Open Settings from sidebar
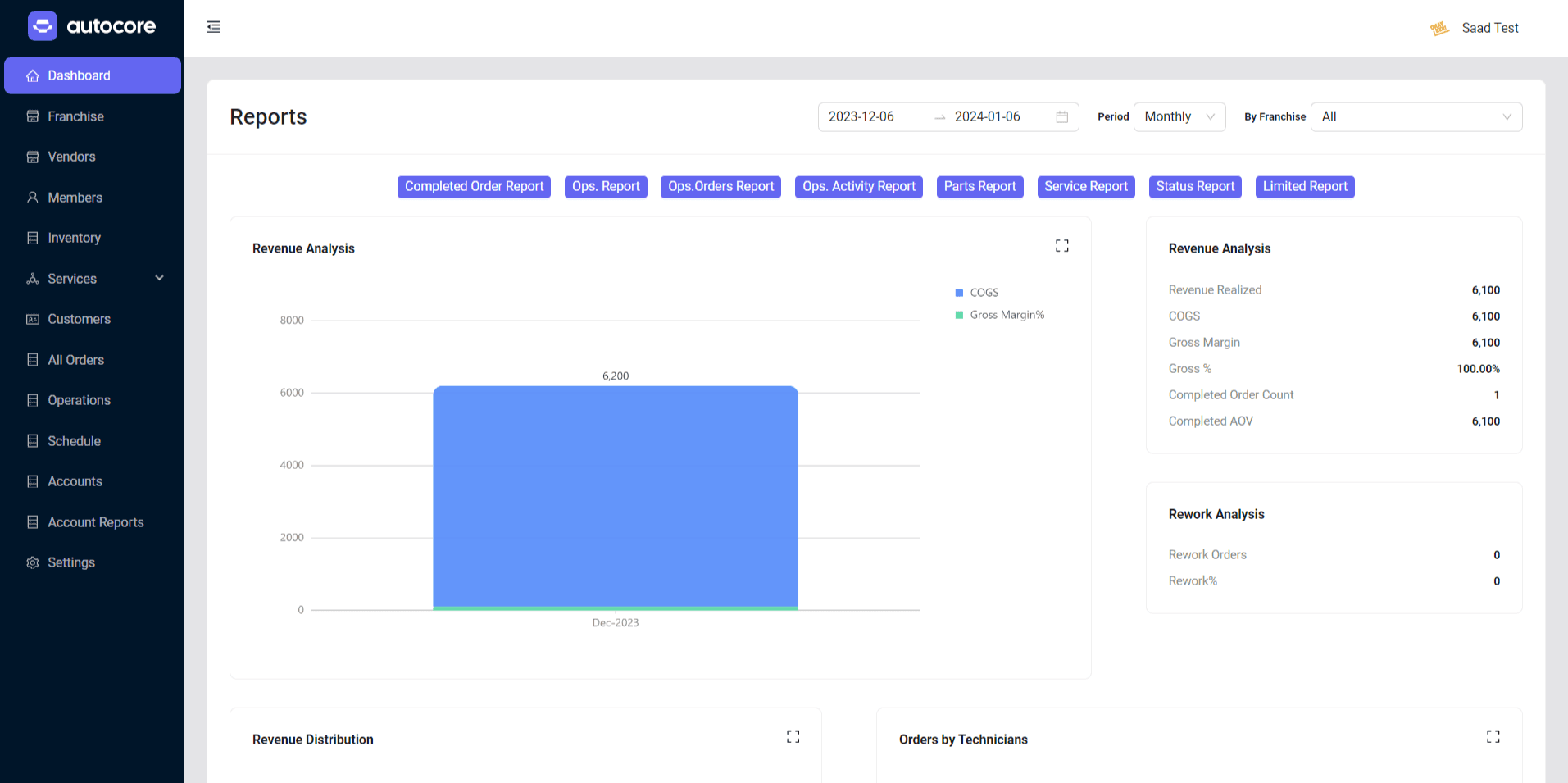Screen dimensions: 1568x783 coord(93,562)
